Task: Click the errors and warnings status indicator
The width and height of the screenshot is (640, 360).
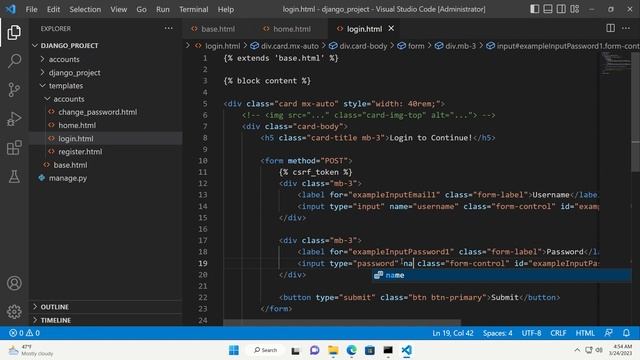Action: click(24, 333)
